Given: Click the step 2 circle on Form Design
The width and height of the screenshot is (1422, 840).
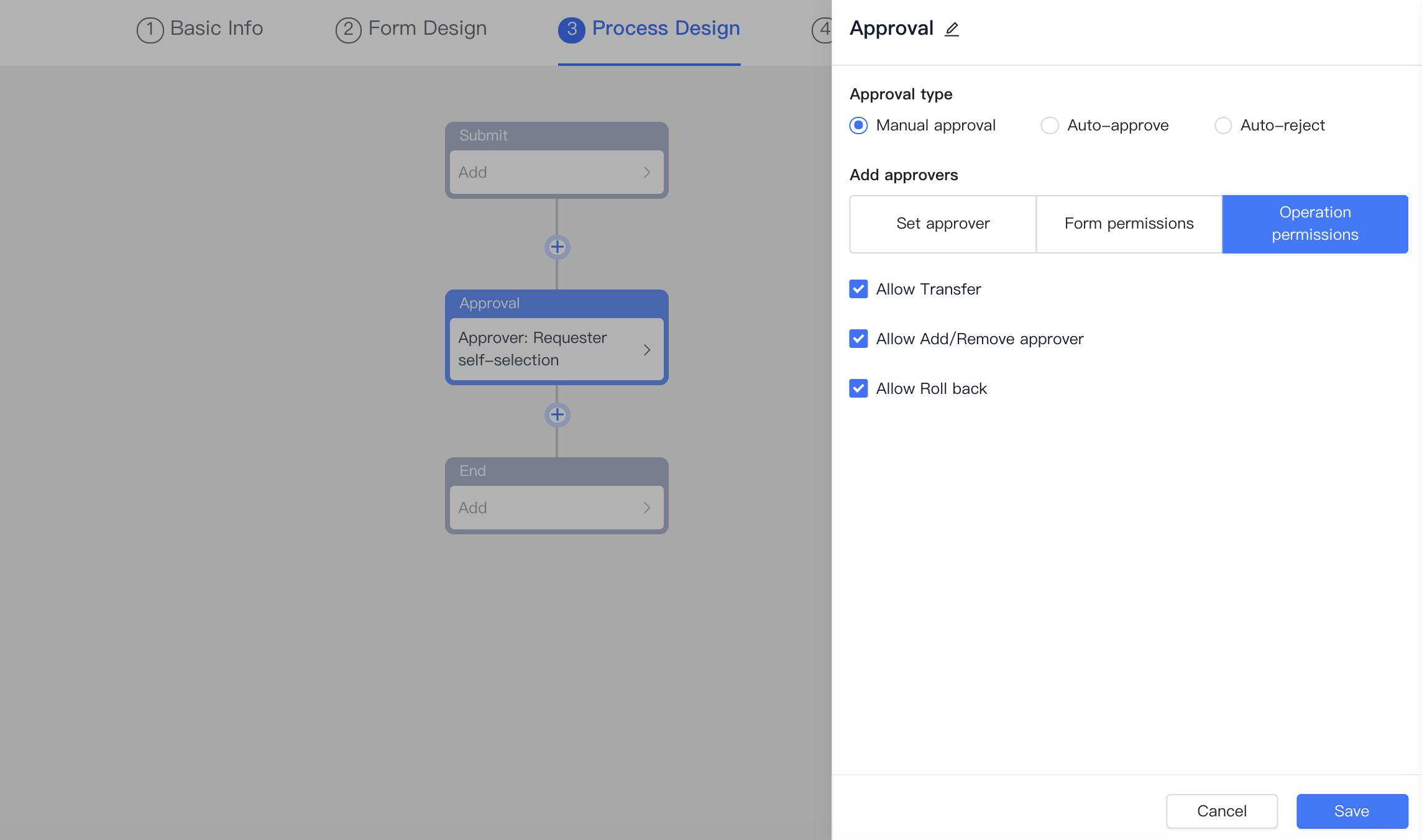Looking at the screenshot, I should coord(347,29).
